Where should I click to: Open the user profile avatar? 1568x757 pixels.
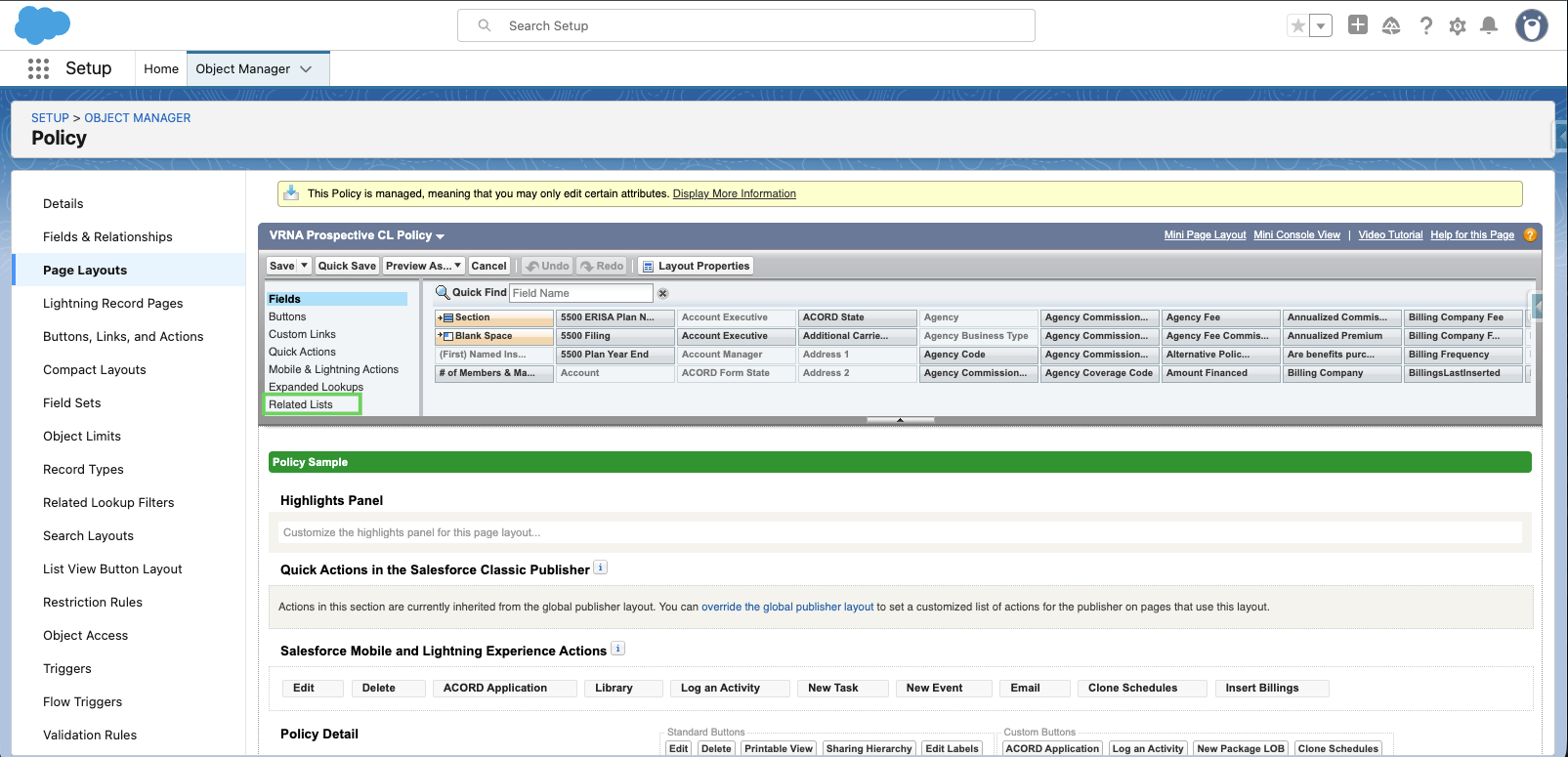pos(1532,25)
